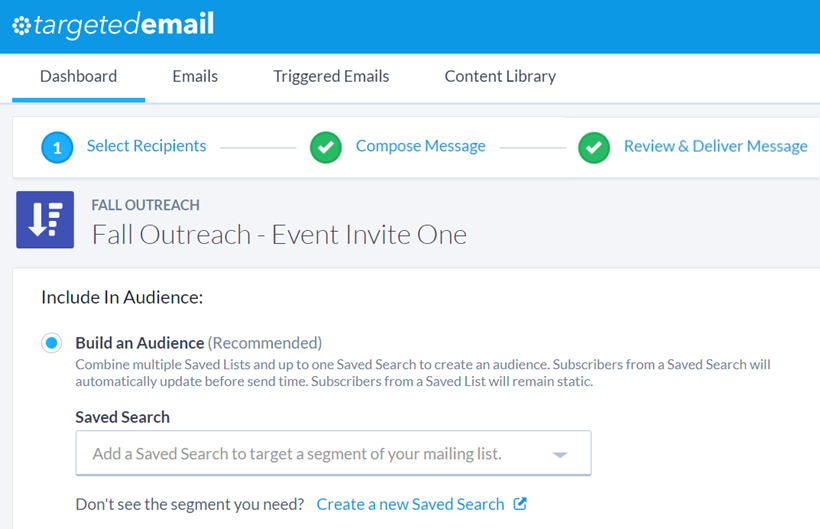Open Create a new Saved Search link
The width and height of the screenshot is (820, 529).
pos(411,504)
